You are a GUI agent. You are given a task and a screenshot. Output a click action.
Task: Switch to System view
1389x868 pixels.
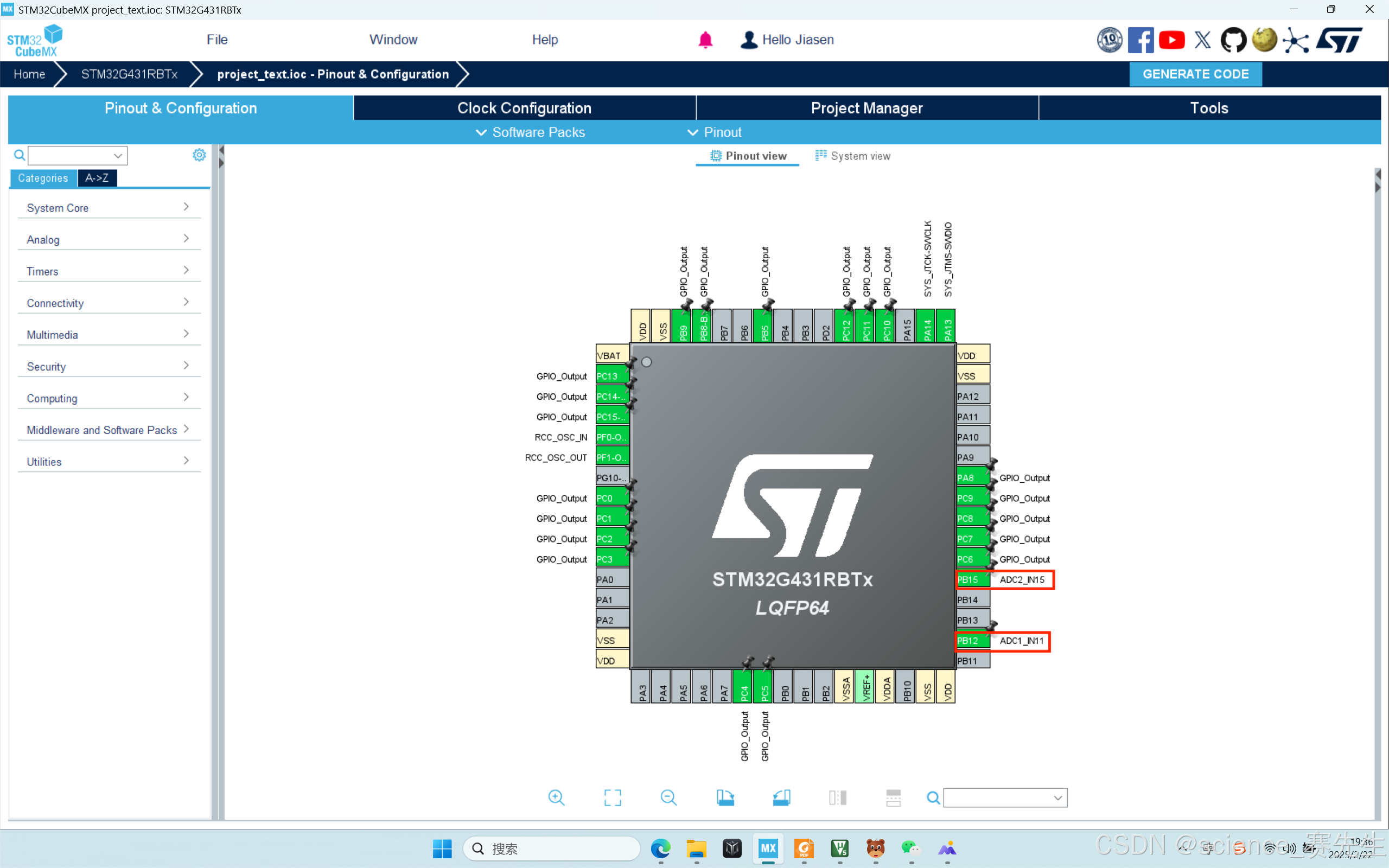[x=853, y=156]
